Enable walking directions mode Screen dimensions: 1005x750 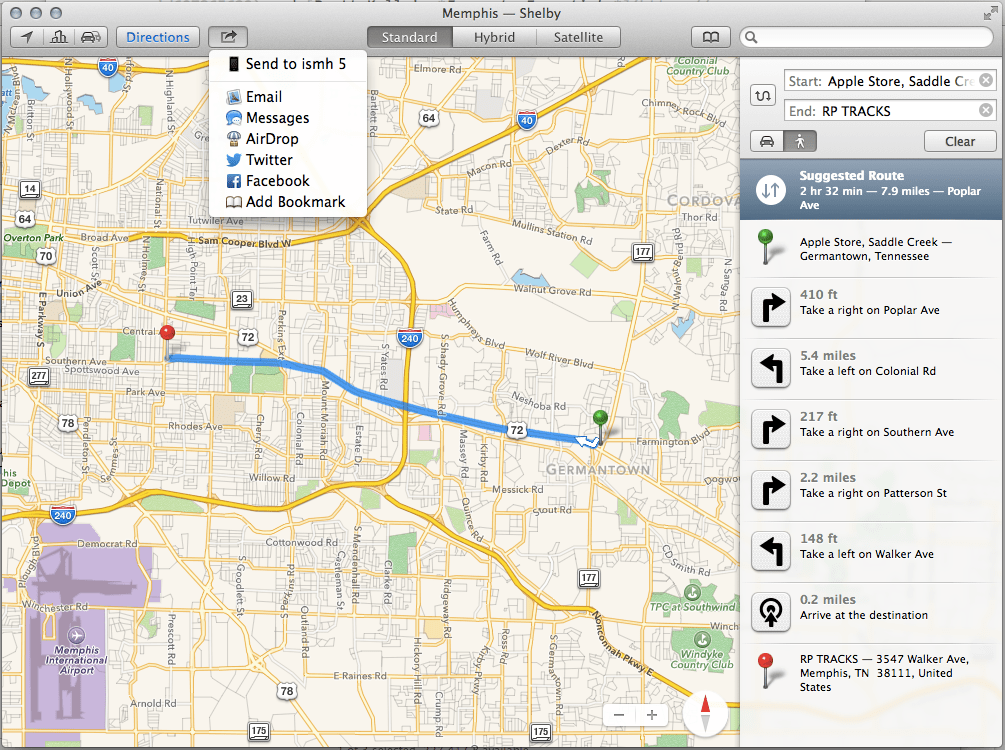click(x=802, y=141)
